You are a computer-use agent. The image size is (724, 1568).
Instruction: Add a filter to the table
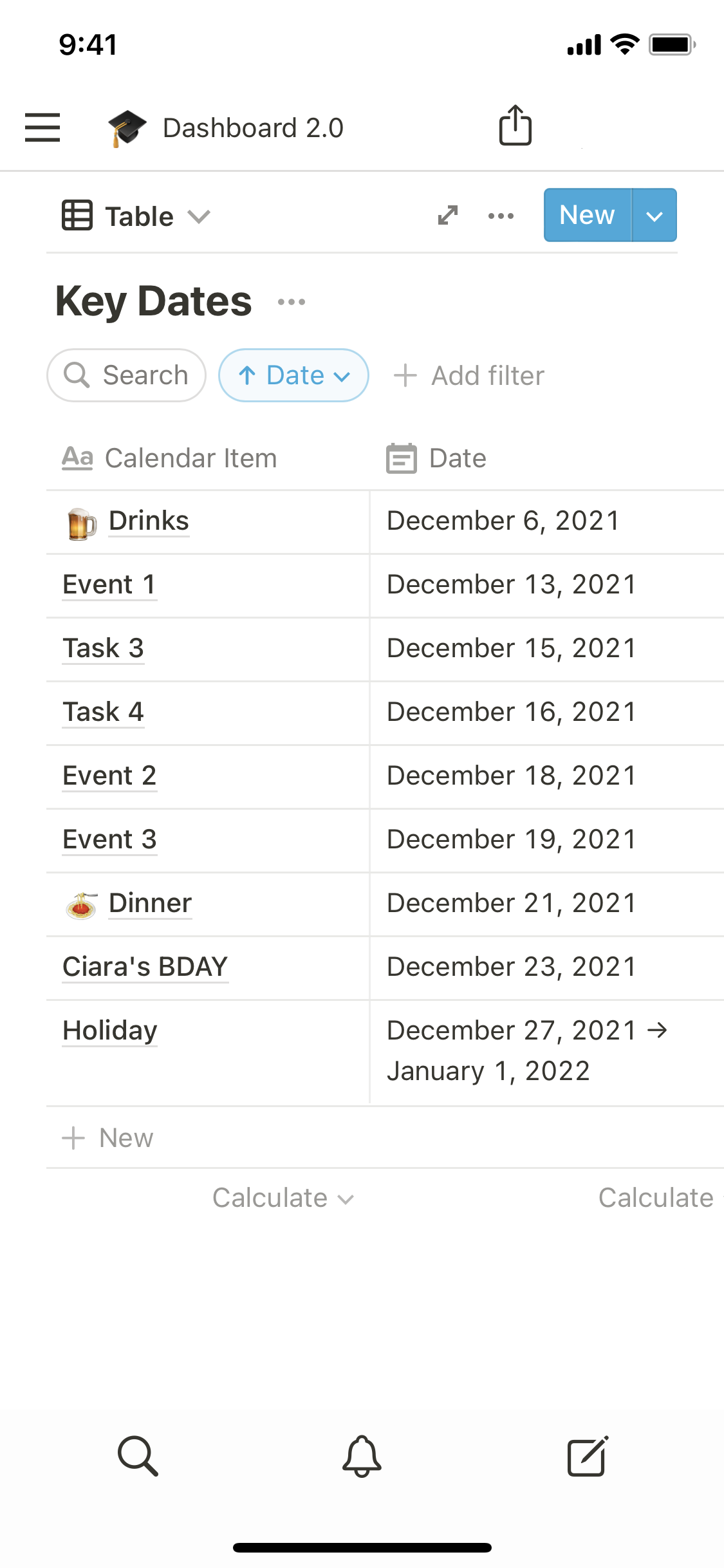click(x=469, y=376)
